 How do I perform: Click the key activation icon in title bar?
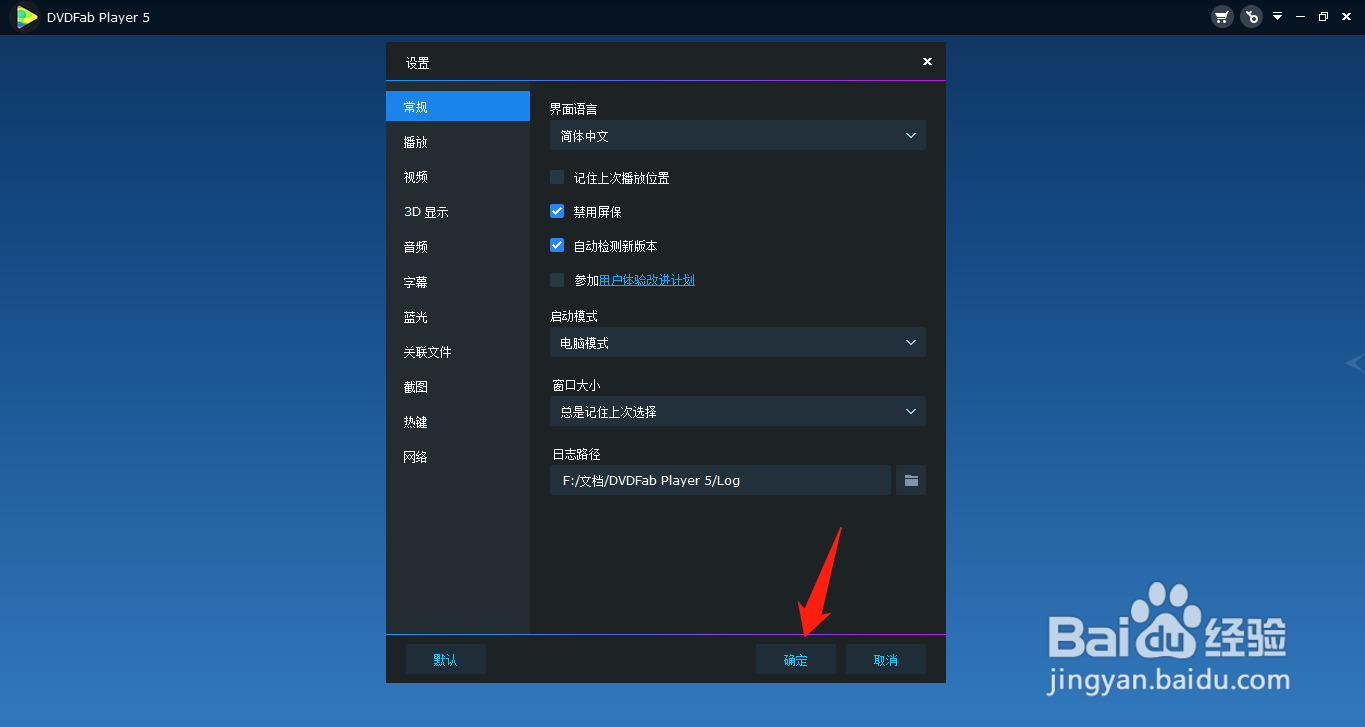point(1251,17)
